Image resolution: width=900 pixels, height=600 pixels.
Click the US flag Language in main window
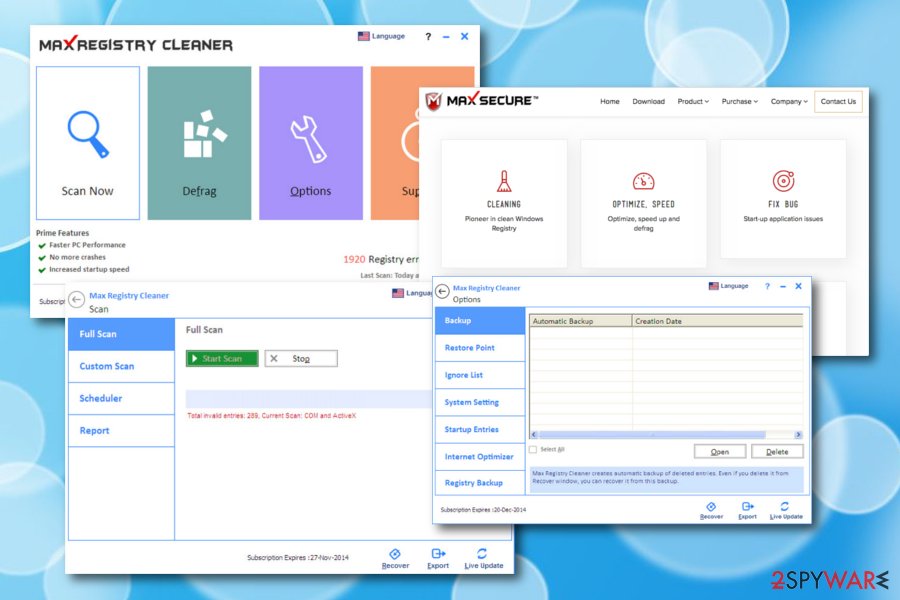[x=382, y=36]
